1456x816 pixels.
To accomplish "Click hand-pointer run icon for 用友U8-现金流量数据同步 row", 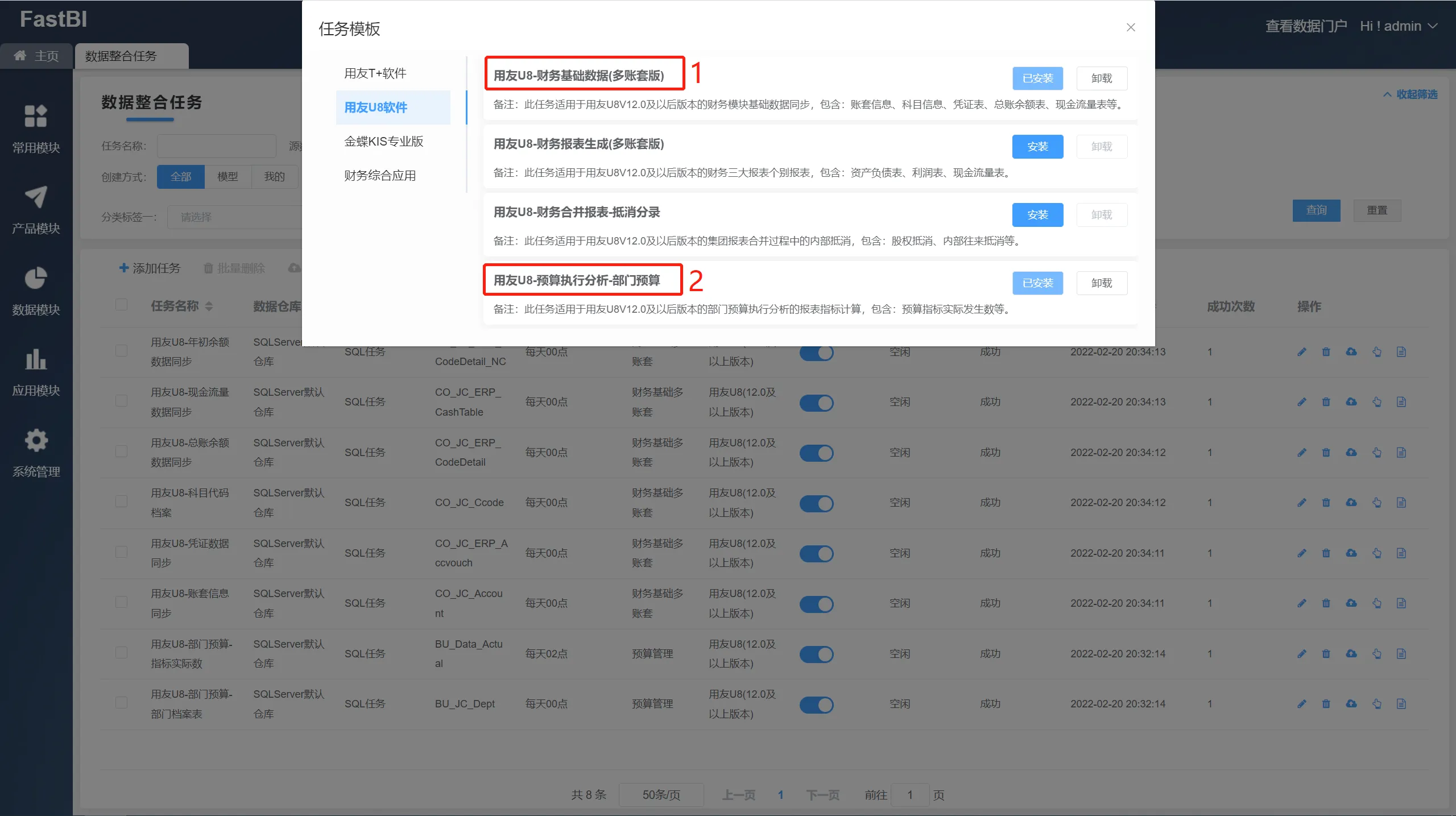I will (1376, 402).
